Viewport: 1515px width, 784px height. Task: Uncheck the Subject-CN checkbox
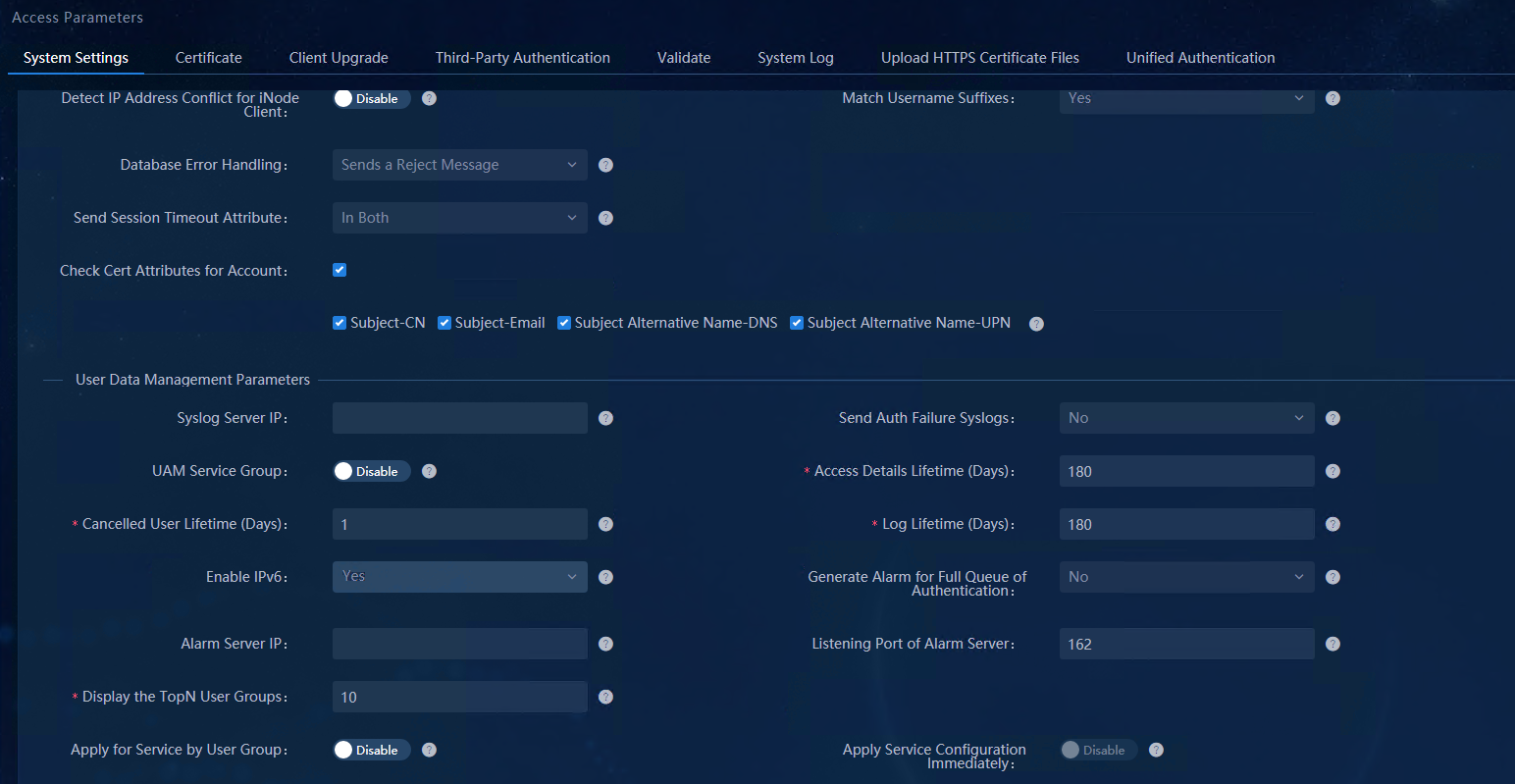(x=340, y=323)
